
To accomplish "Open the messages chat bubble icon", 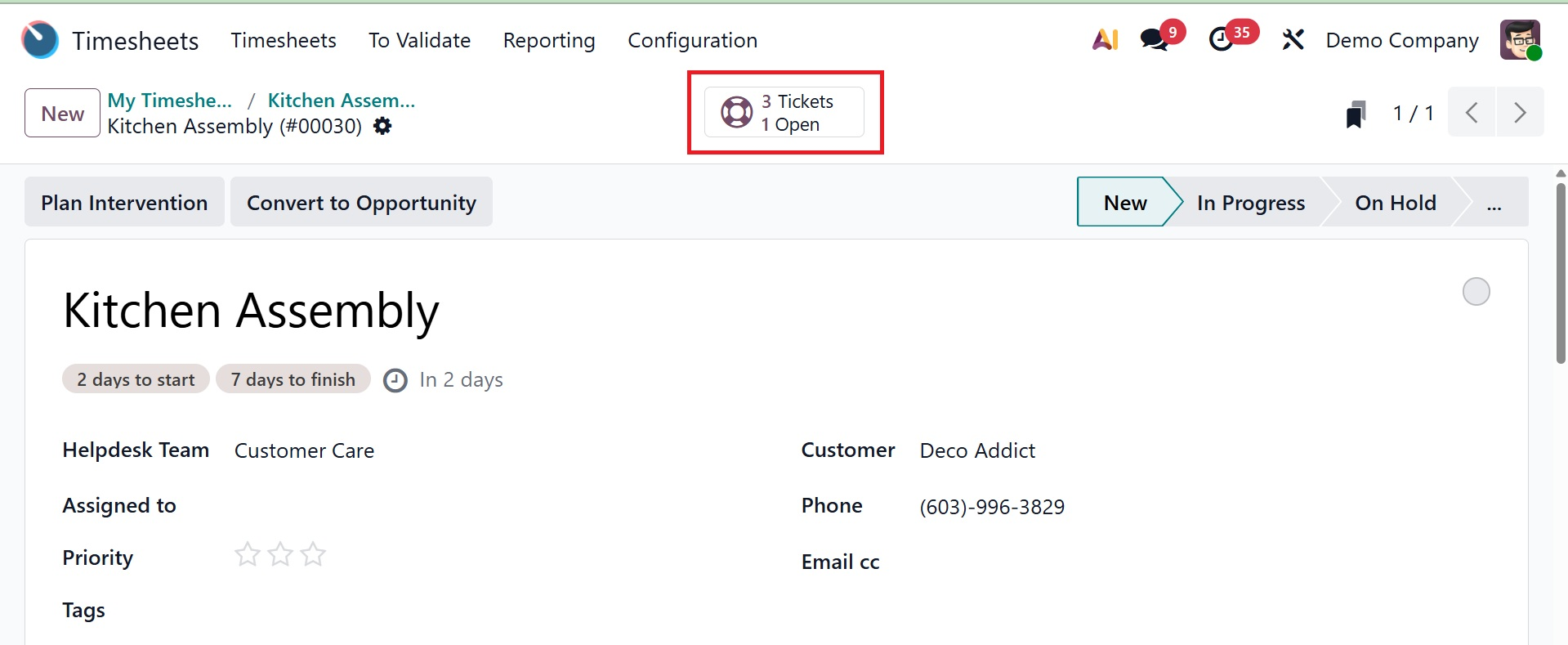I will [x=1155, y=39].
